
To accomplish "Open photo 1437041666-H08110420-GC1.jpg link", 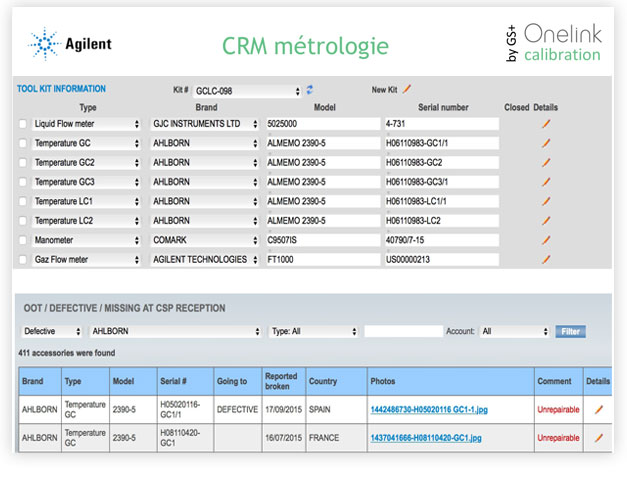I will [x=425, y=438].
